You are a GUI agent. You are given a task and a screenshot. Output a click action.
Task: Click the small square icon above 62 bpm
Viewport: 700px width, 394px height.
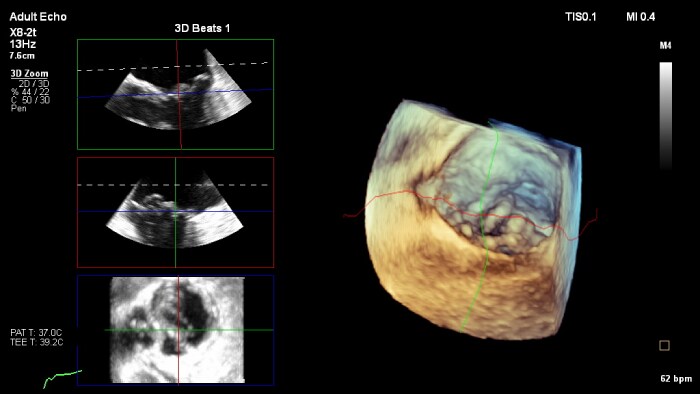coord(664,345)
